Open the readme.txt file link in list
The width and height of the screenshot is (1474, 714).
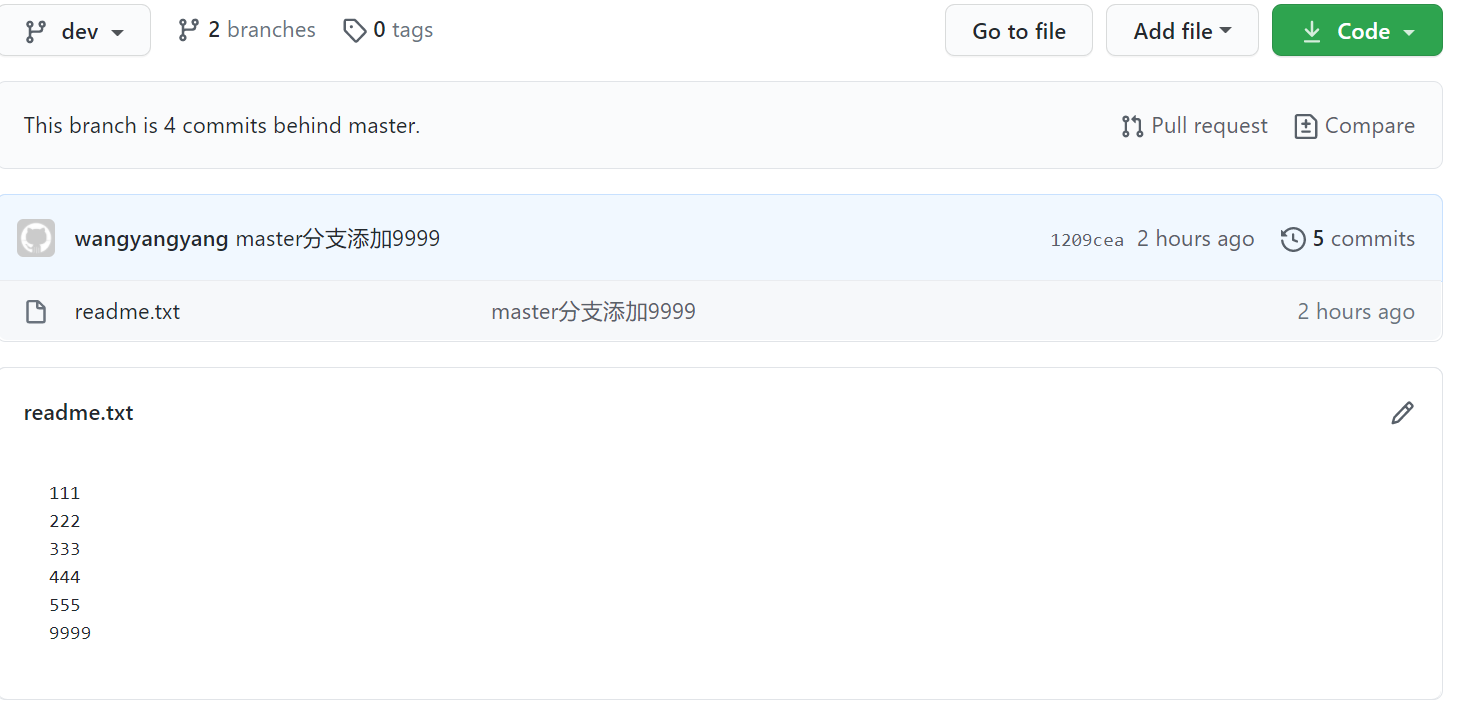pos(127,312)
